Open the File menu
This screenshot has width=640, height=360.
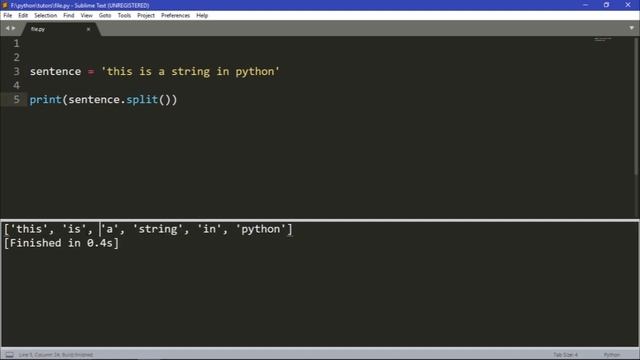pyautogui.click(x=8, y=16)
